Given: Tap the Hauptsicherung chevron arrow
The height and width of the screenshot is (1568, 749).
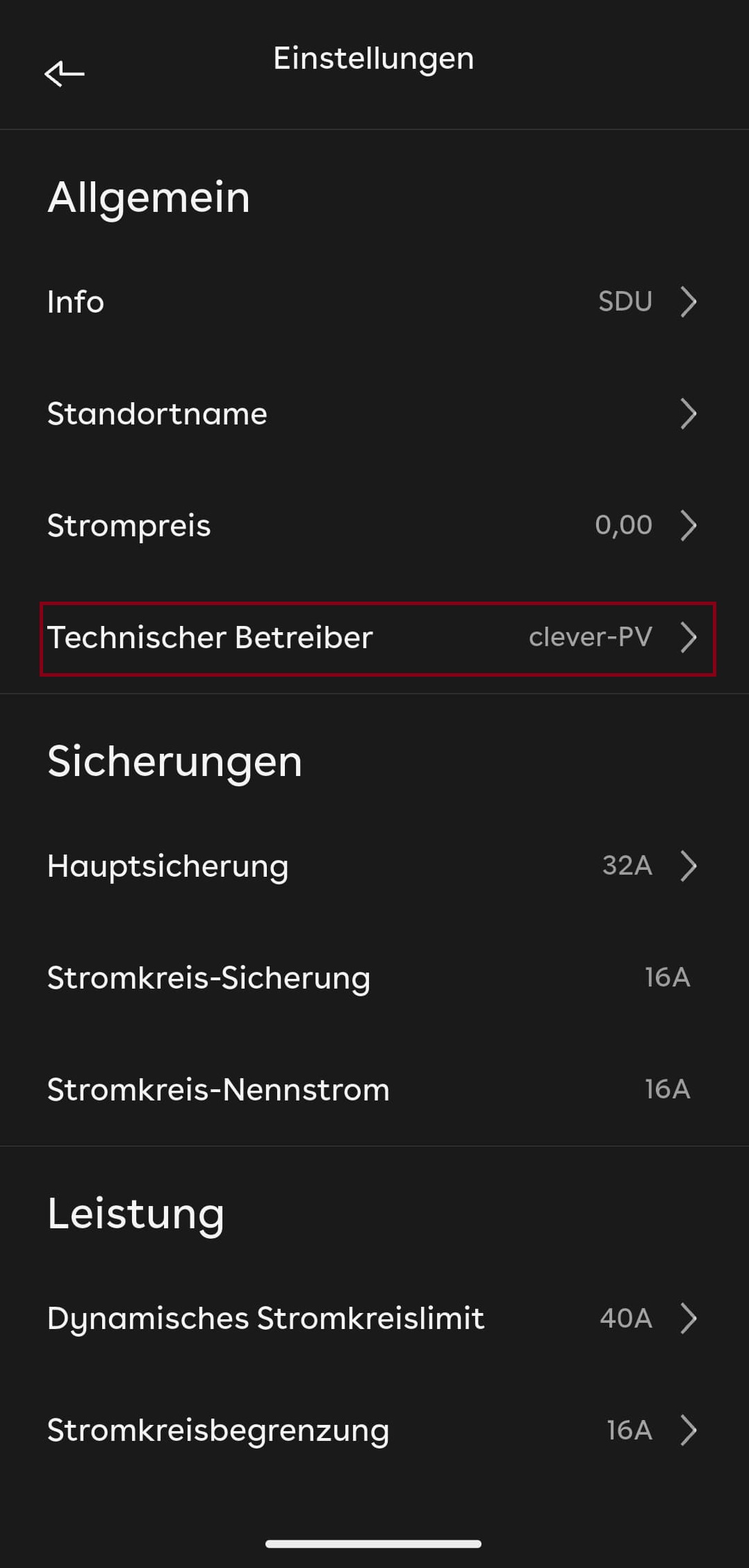Looking at the screenshot, I should click(x=688, y=866).
